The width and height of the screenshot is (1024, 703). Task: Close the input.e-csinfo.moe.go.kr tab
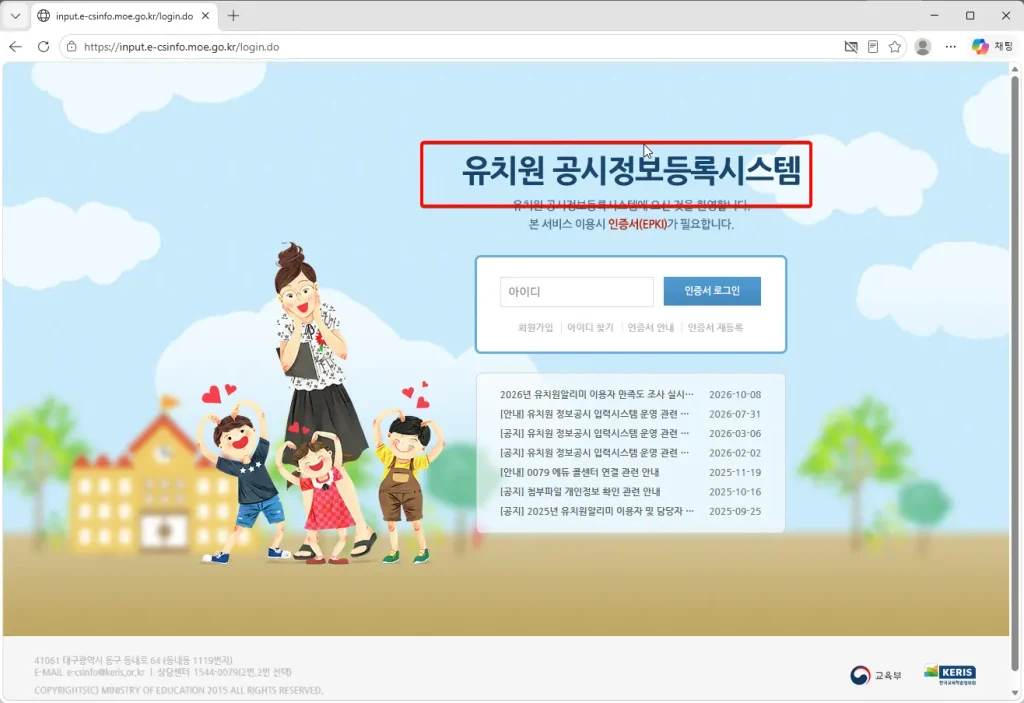[x=205, y=16]
